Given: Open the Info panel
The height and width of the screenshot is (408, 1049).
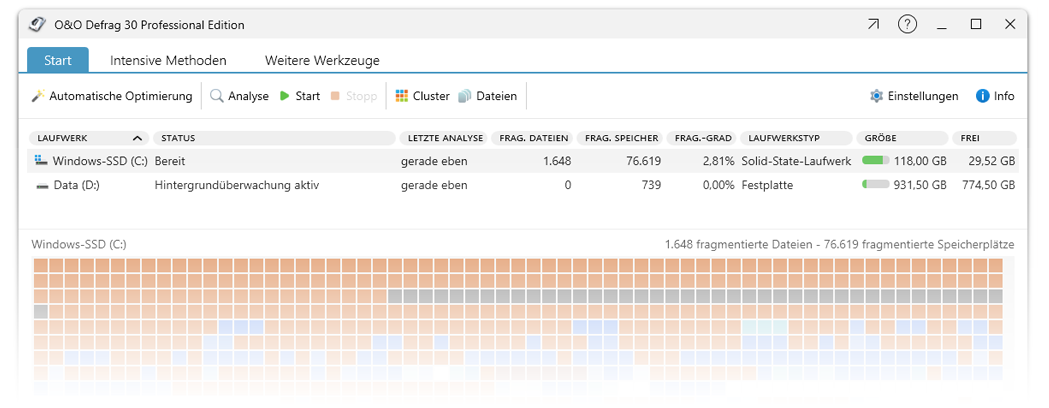Looking at the screenshot, I should click(982, 96).
